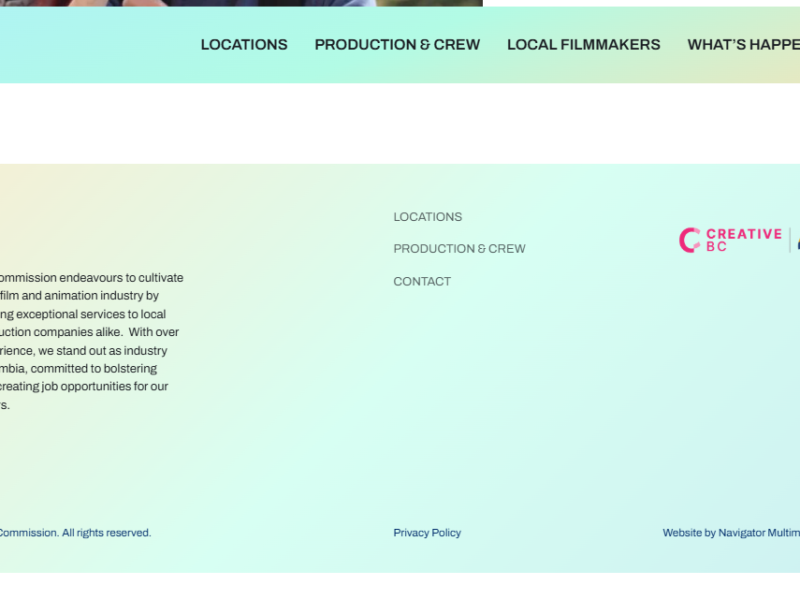Screen dimensions: 800x600
Task: Open the Privacy Policy link
Action: (x=427, y=533)
